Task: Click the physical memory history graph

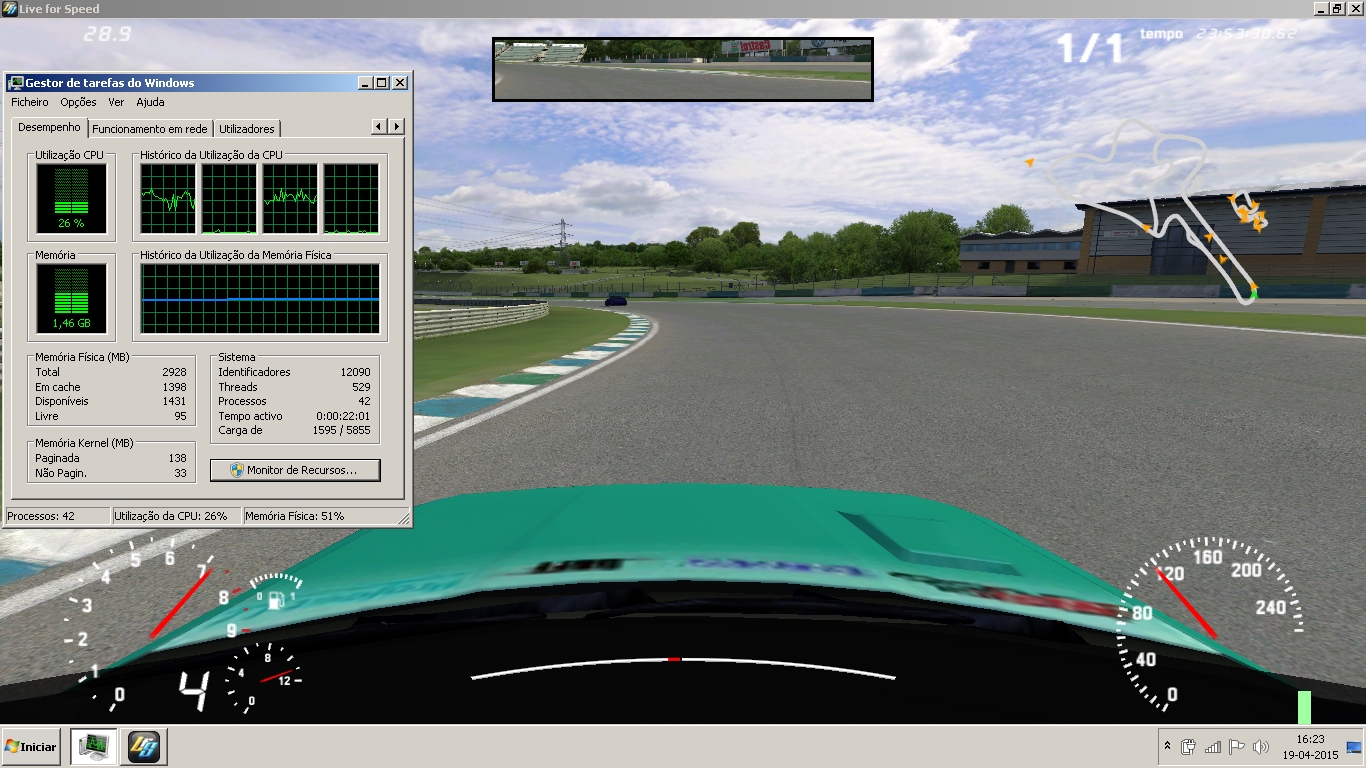Action: click(260, 298)
